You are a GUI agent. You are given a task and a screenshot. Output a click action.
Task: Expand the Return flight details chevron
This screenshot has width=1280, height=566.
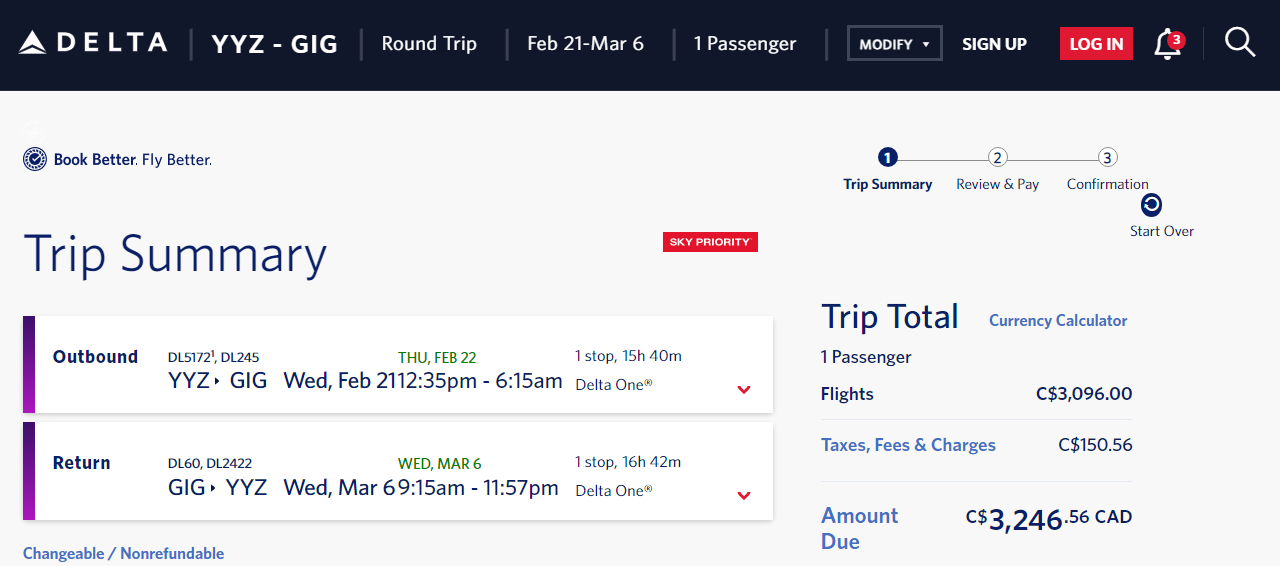coord(744,496)
